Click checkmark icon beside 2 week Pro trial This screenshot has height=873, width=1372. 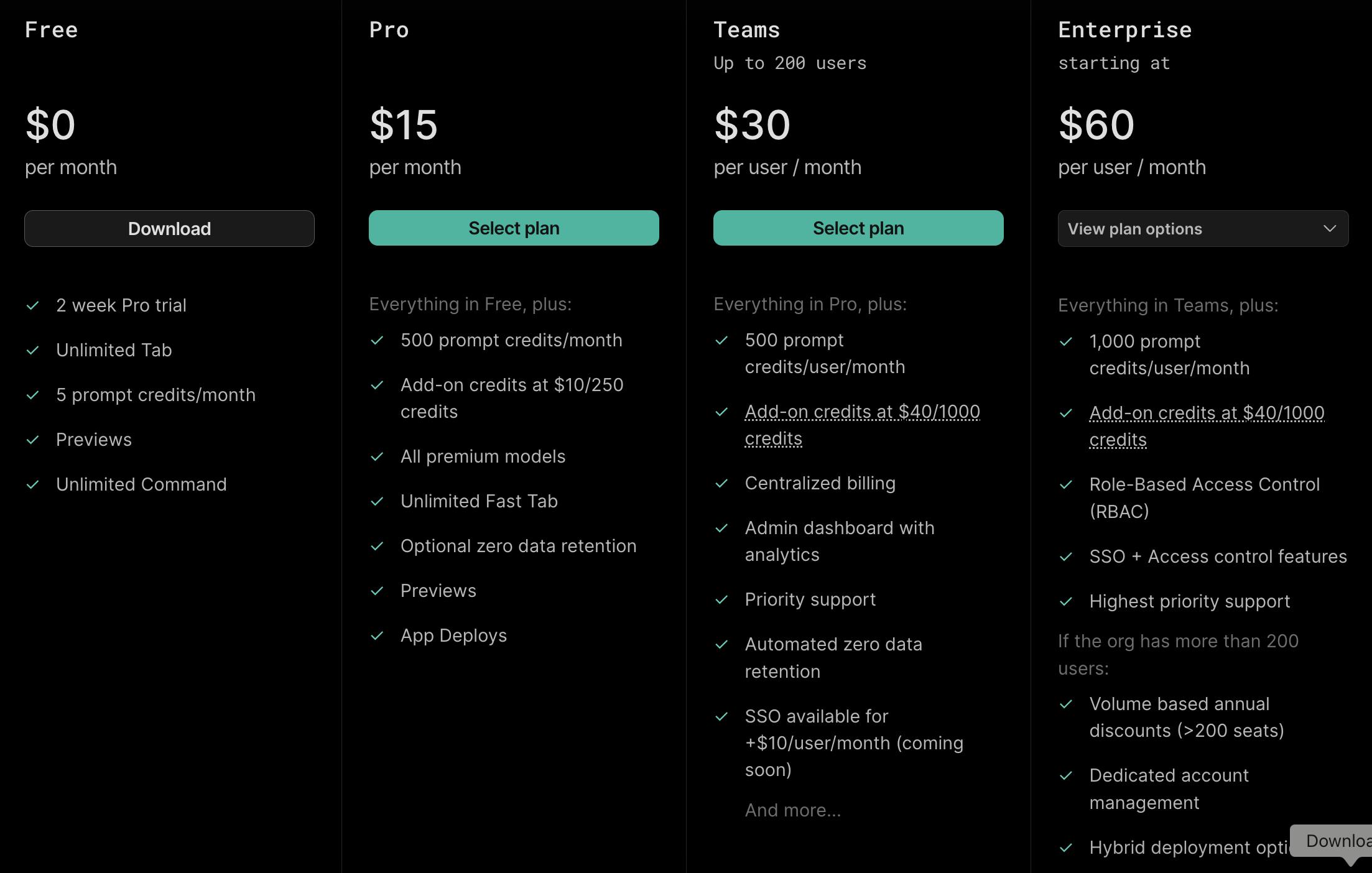click(33, 305)
